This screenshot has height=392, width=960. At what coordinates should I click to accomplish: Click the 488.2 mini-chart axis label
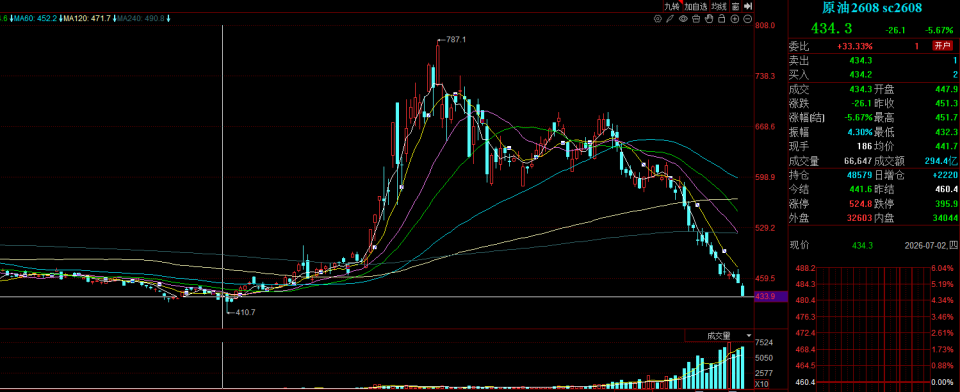(x=805, y=269)
